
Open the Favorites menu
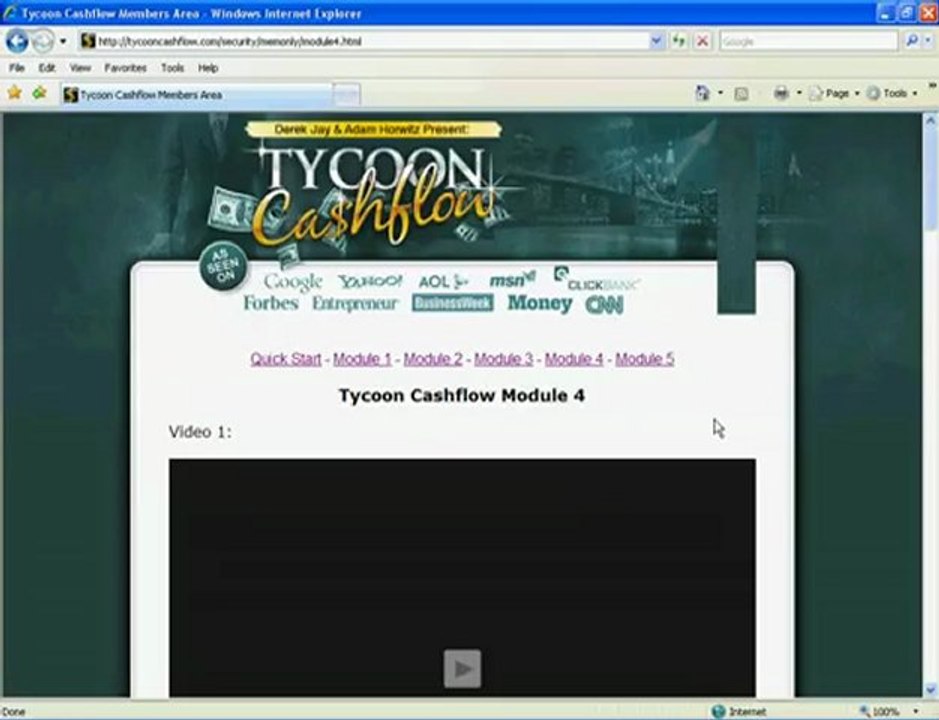125,68
